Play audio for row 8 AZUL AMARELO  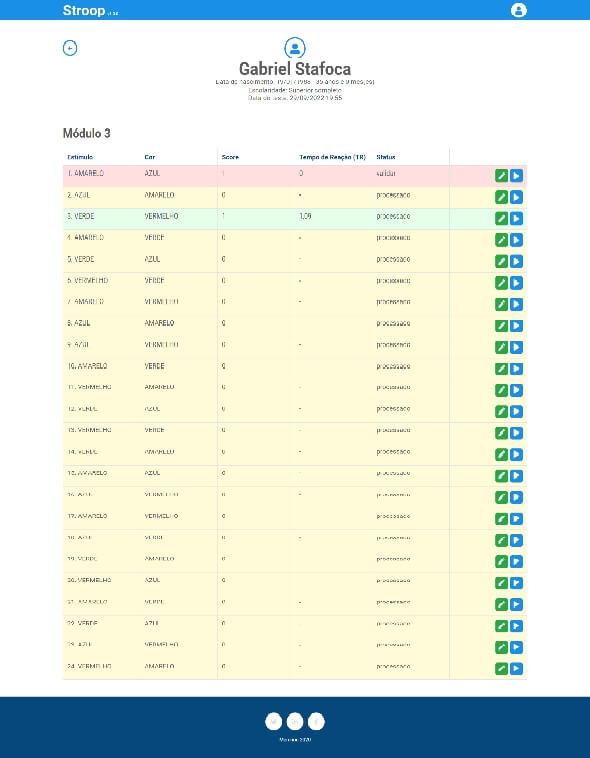coord(516,326)
